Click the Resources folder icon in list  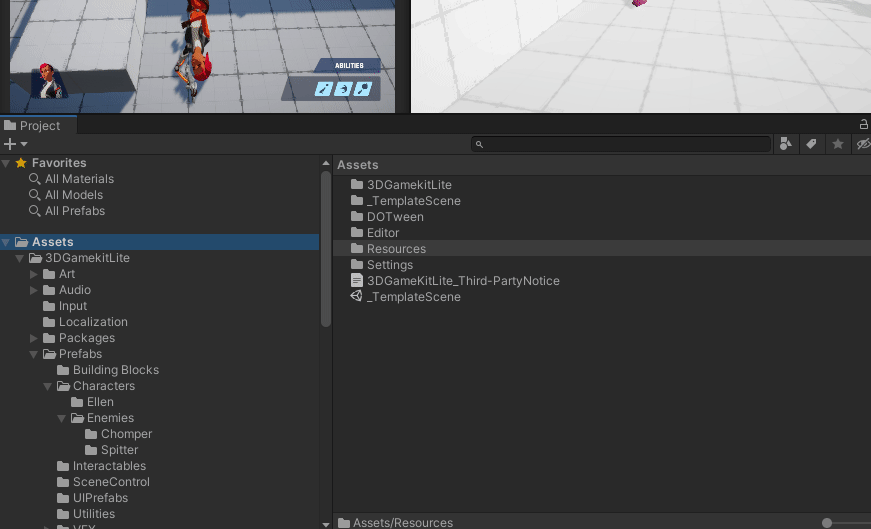coord(357,248)
